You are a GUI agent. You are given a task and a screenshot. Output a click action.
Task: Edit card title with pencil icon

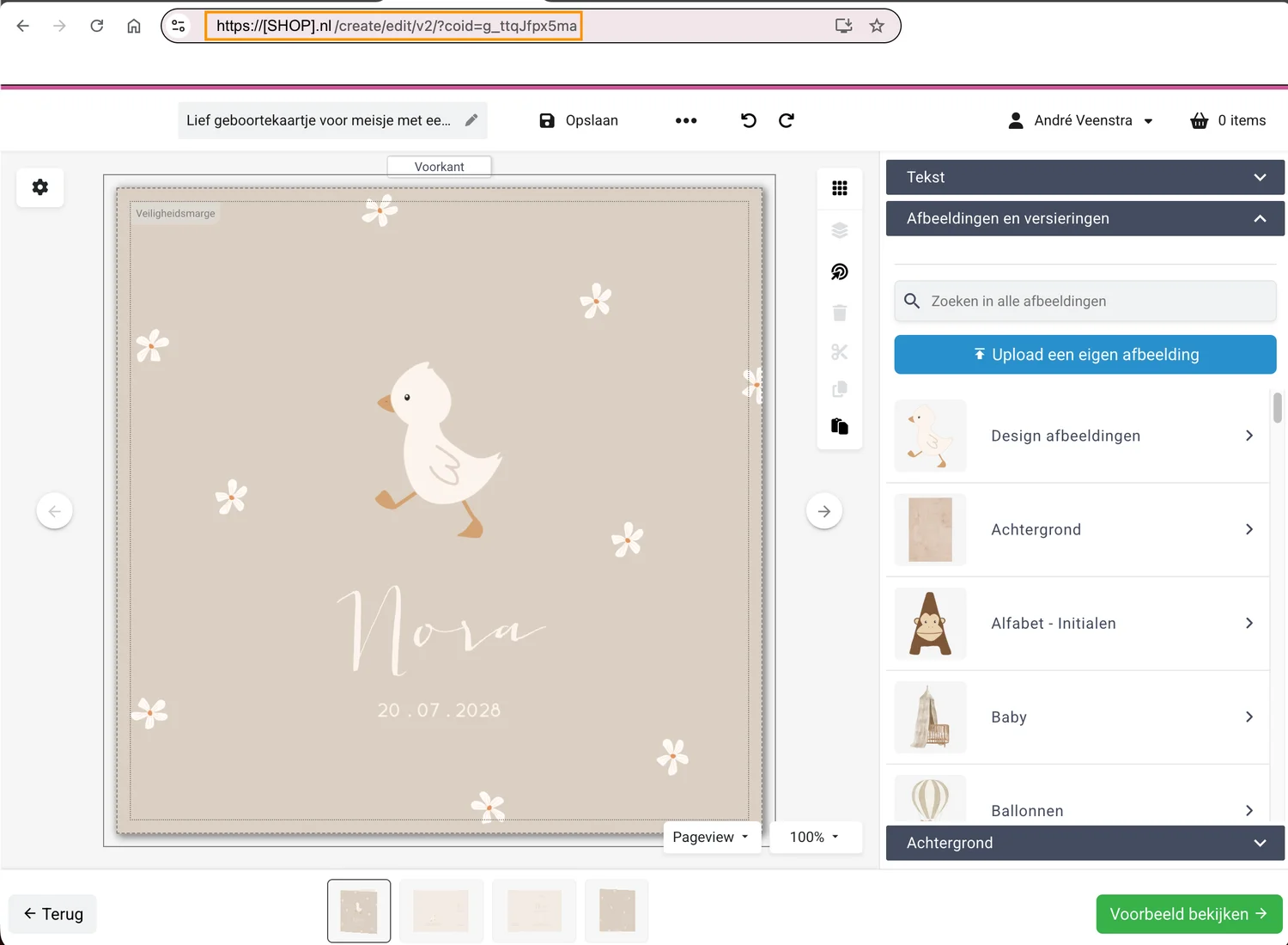point(471,120)
